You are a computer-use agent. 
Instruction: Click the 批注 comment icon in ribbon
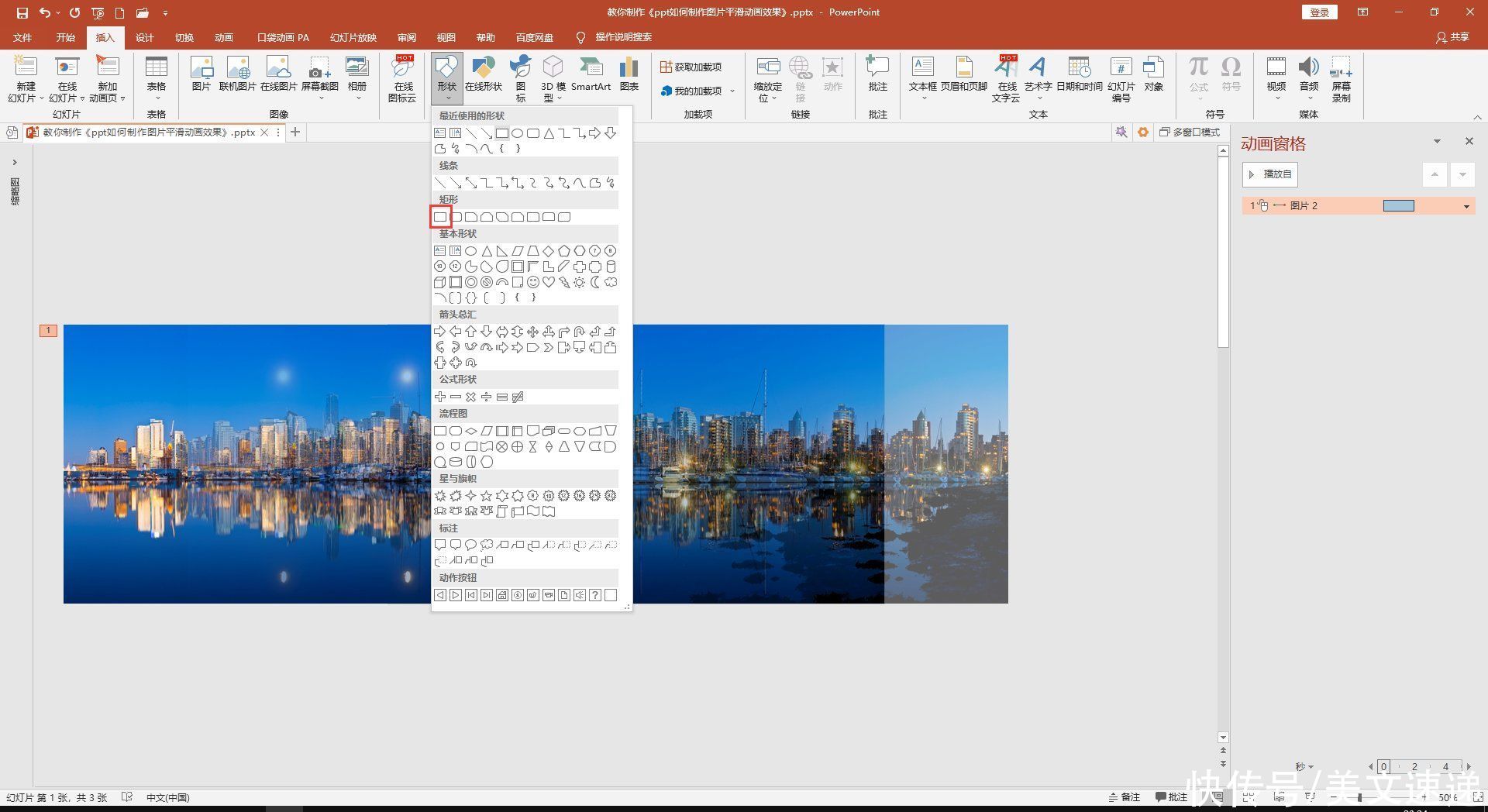(x=877, y=75)
